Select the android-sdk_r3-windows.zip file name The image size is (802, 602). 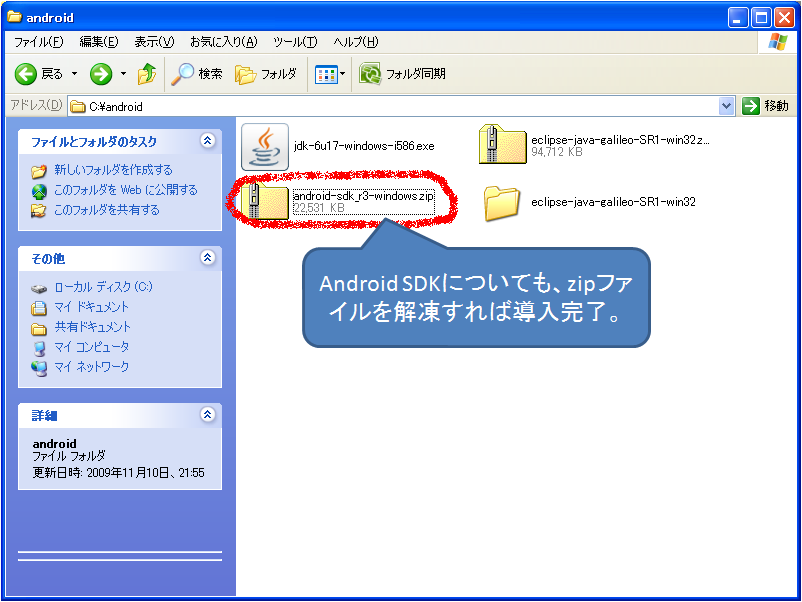point(364,196)
